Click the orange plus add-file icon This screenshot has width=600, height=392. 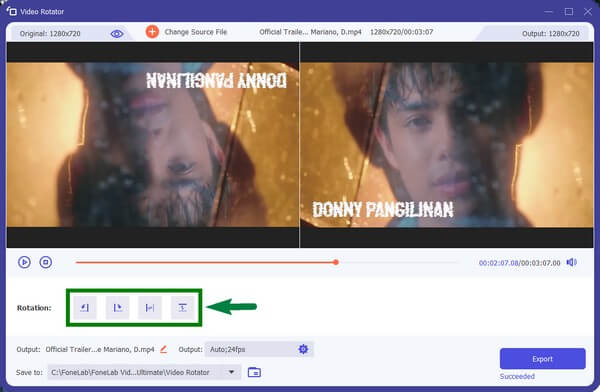[152, 32]
